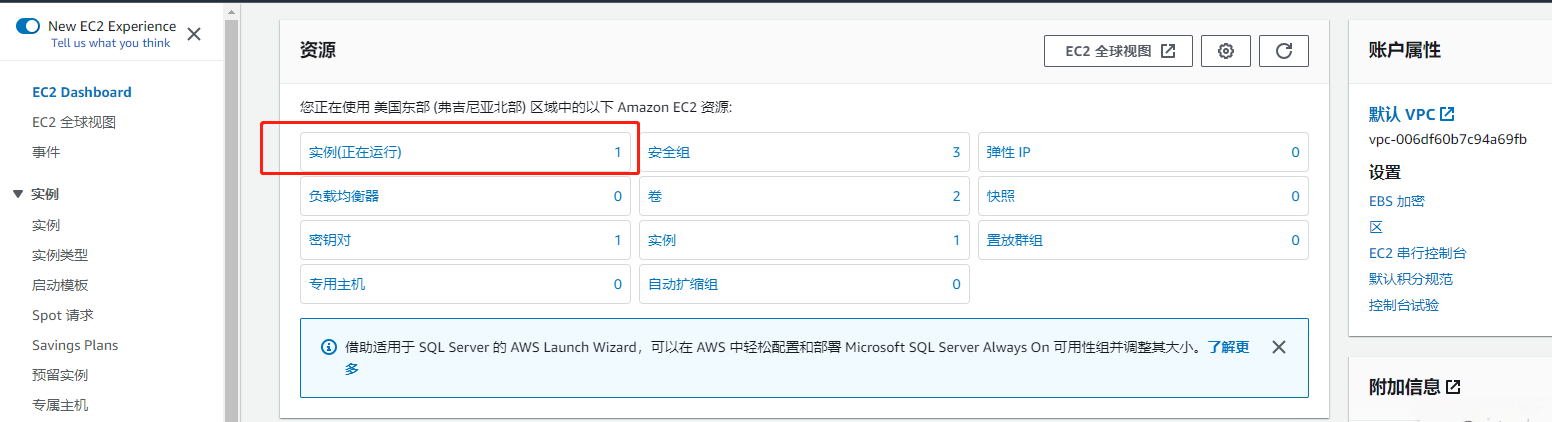Screen dimensions: 1552x422
Task: Open the external link icon beside 附加信息
Action: [1453, 386]
